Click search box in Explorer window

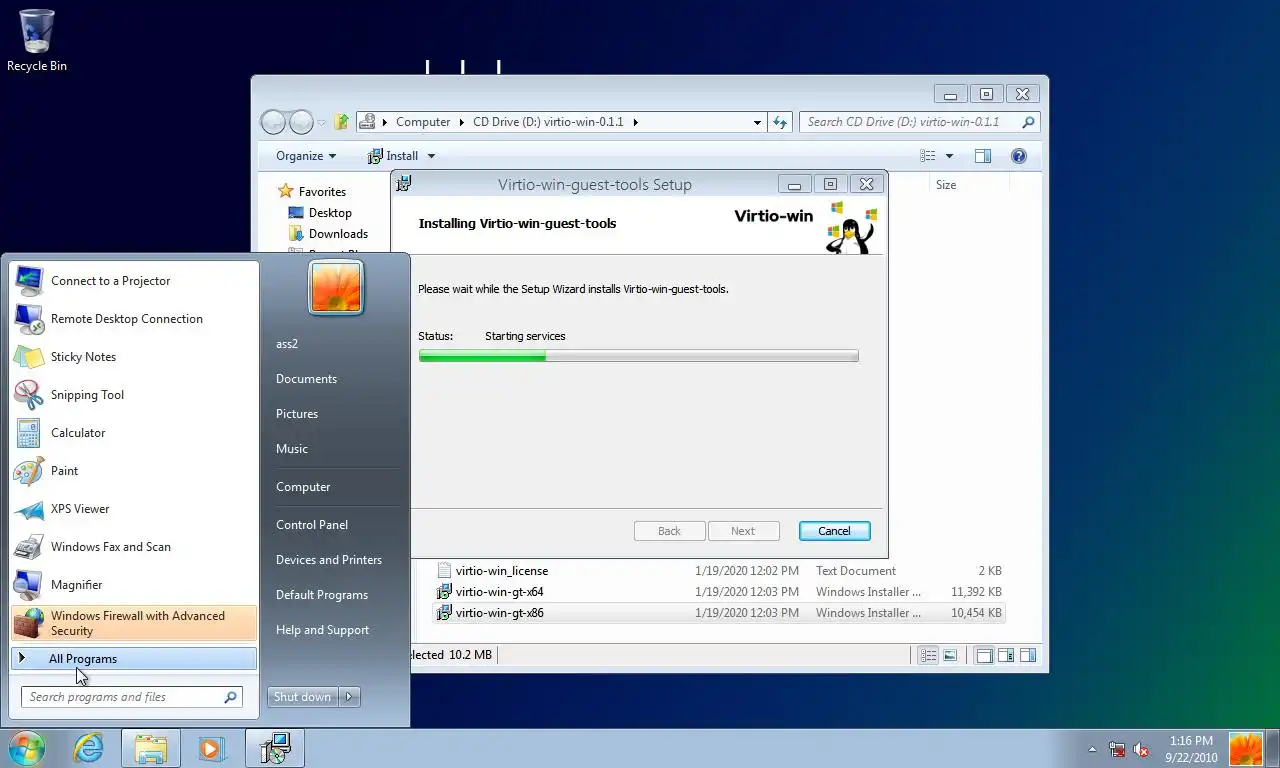click(920, 122)
